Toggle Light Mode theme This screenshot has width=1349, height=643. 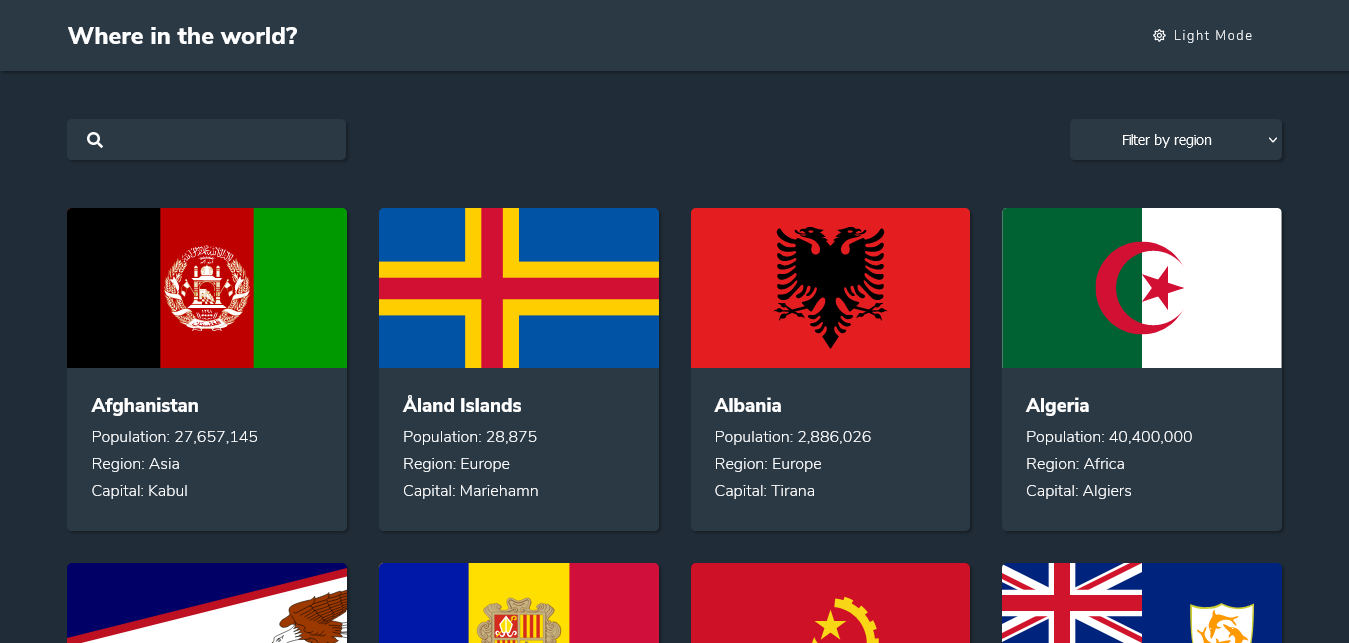point(1203,36)
